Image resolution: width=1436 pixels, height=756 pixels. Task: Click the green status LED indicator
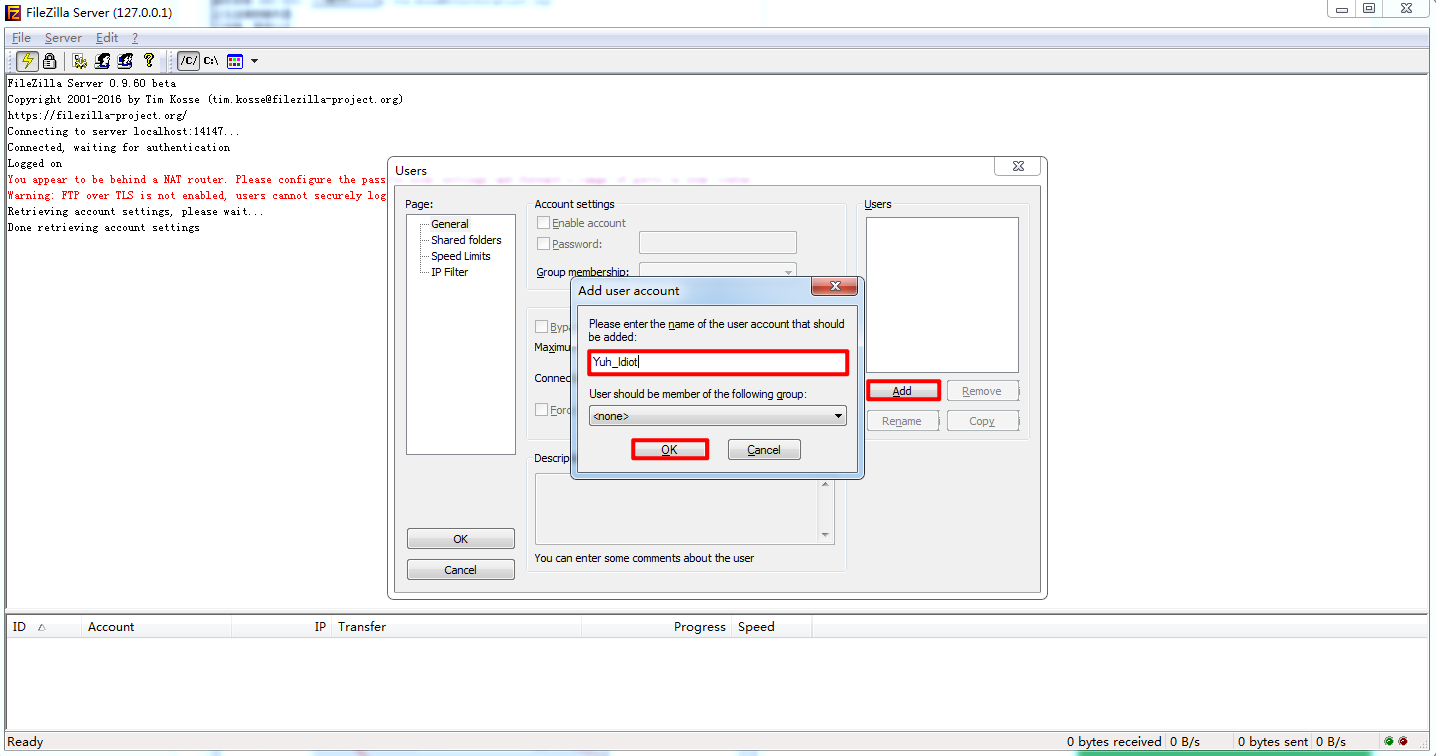point(1389,741)
